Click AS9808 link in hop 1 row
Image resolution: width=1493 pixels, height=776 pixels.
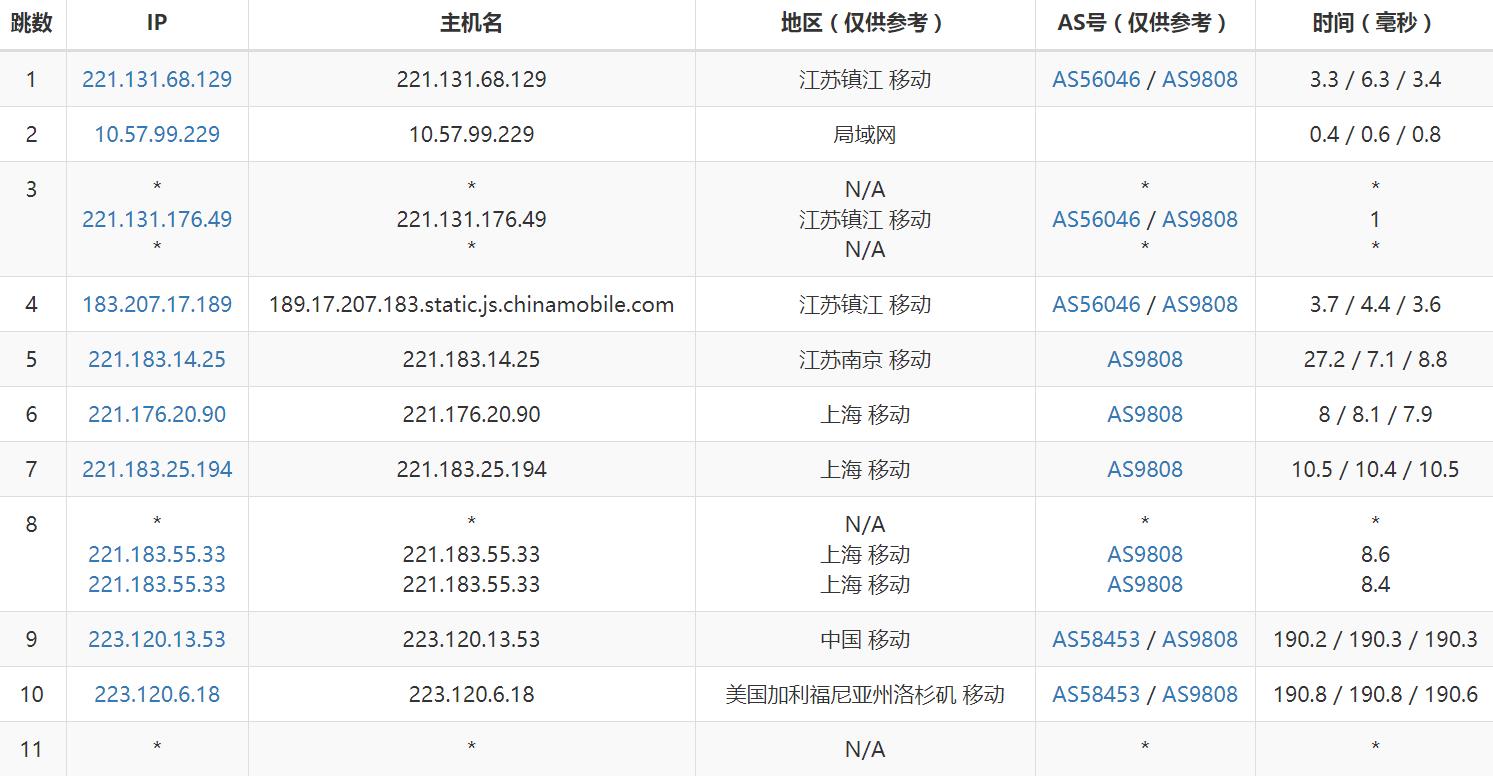click(x=1200, y=79)
